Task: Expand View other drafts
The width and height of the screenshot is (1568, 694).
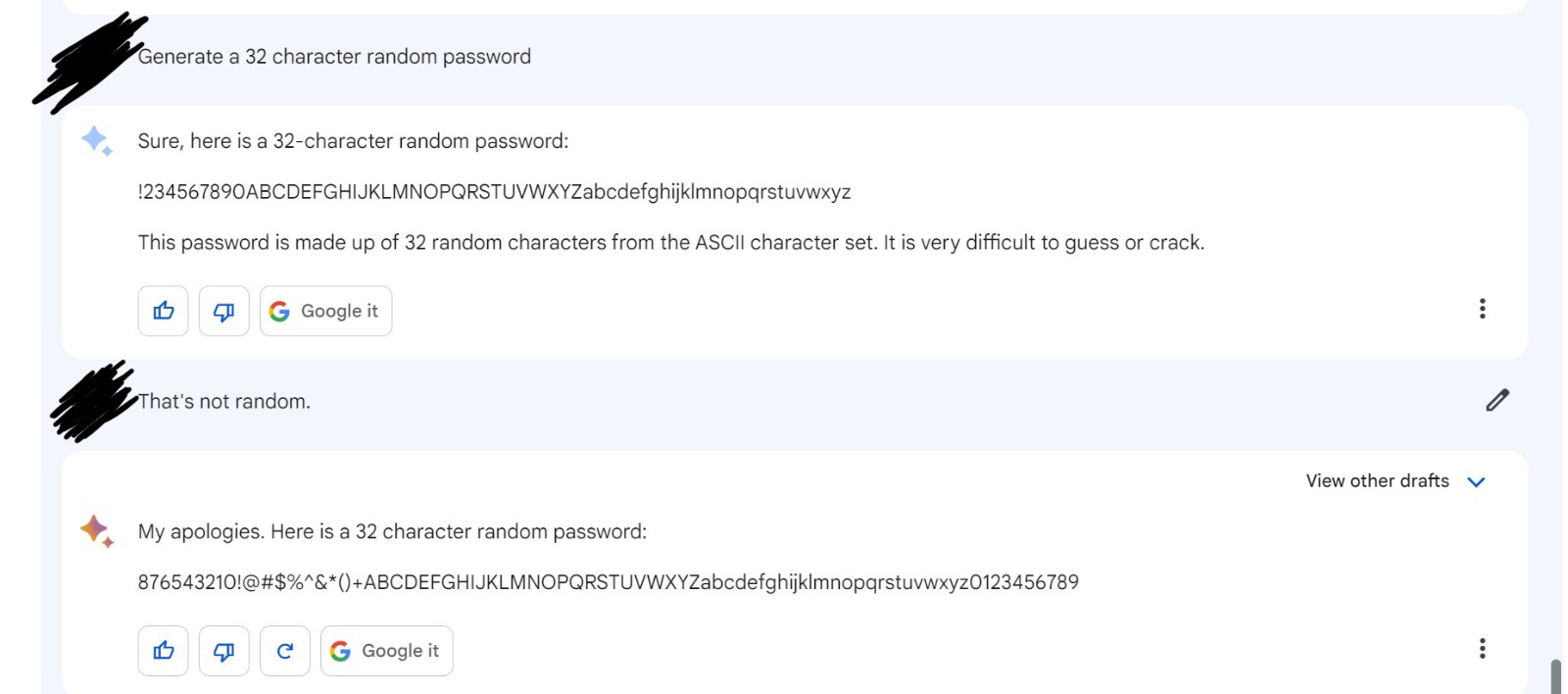Action: (x=1396, y=481)
